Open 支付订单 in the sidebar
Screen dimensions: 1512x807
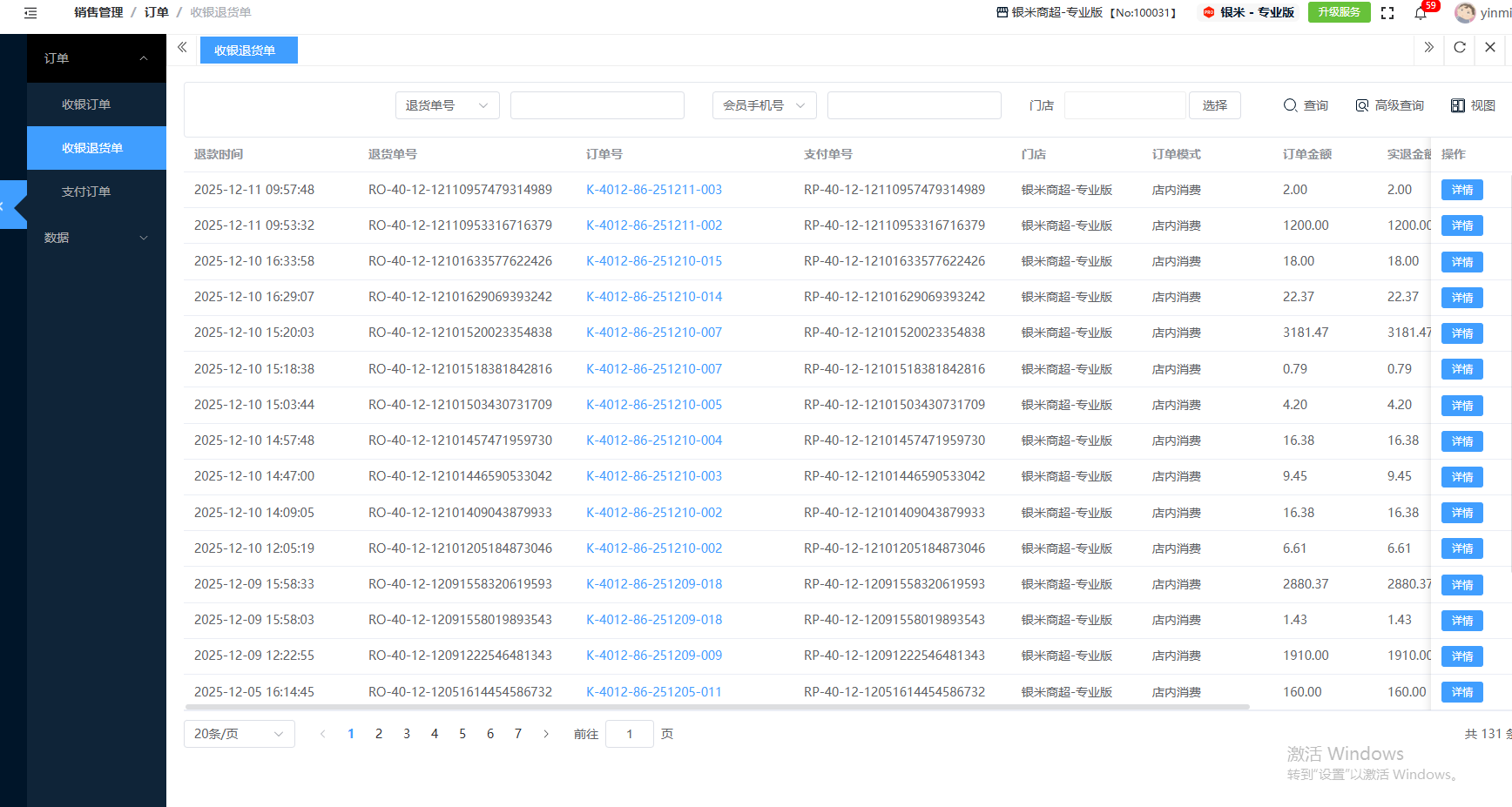(86, 192)
